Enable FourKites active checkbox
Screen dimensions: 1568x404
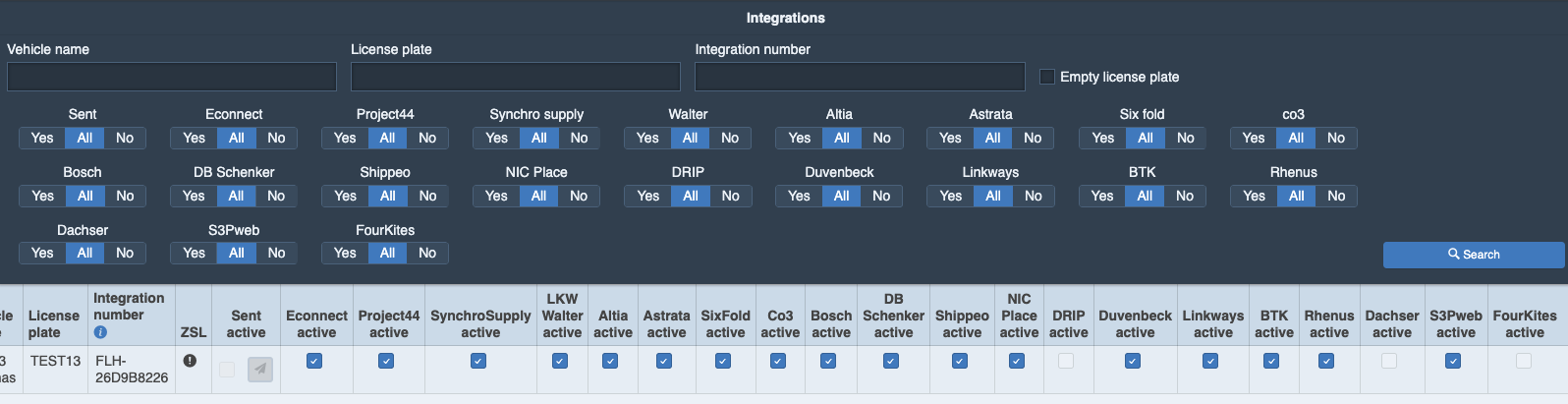pos(1524,361)
